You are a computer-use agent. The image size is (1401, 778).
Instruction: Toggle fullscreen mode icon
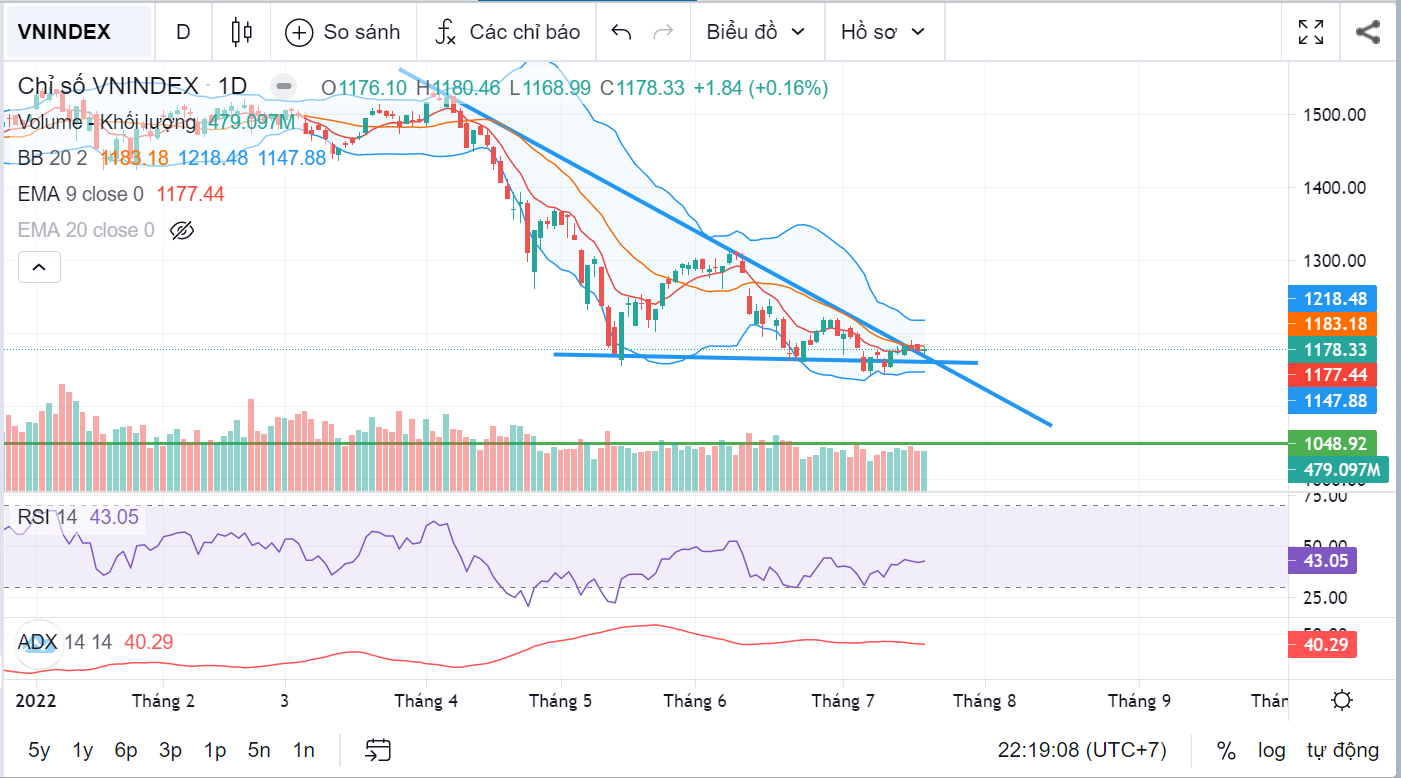click(1311, 32)
